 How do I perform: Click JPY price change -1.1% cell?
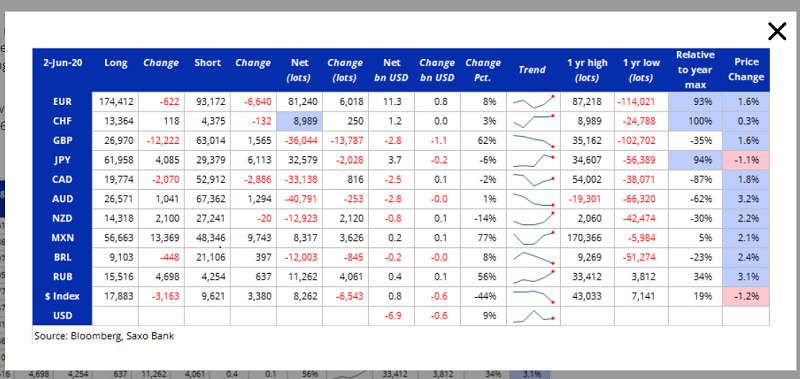(x=746, y=160)
